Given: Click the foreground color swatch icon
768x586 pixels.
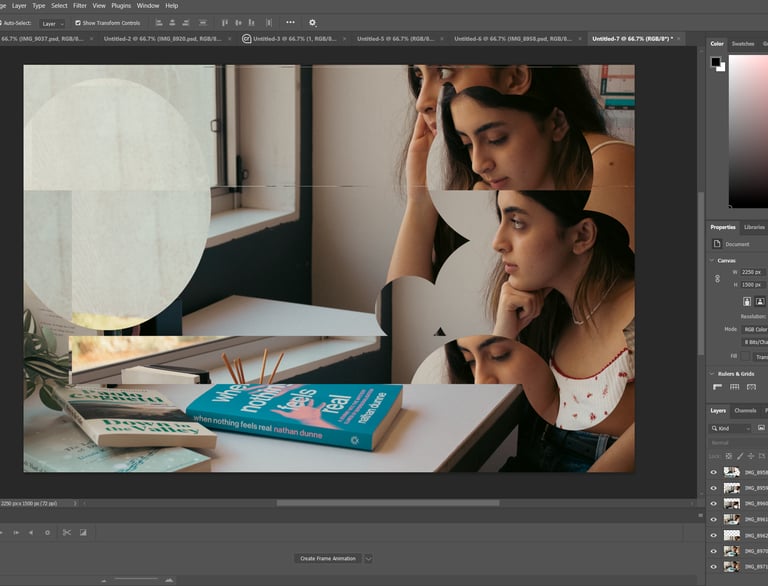Looking at the screenshot, I should click(x=716, y=62).
